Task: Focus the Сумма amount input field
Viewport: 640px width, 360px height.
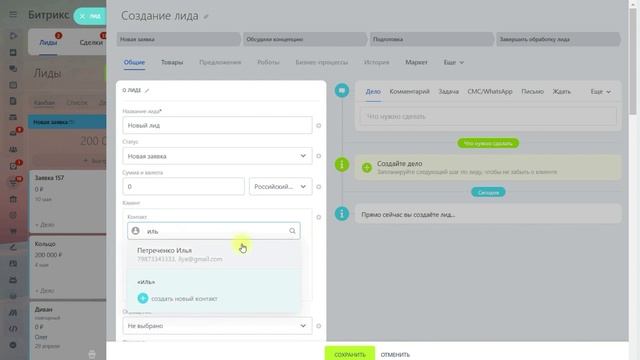Action: (x=183, y=187)
